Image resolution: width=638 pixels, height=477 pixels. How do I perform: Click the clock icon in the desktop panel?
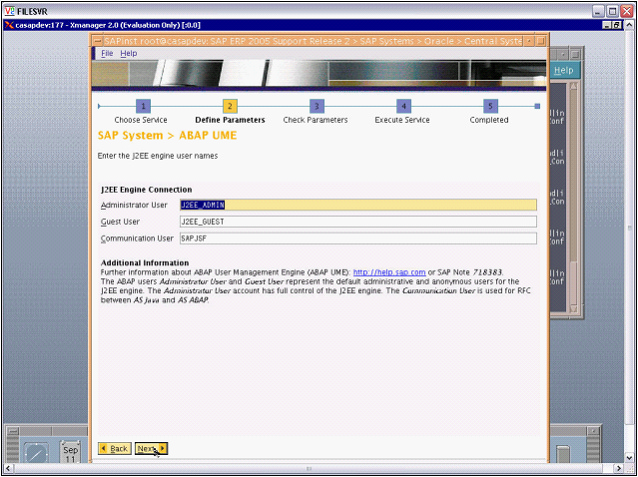click(x=35, y=448)
